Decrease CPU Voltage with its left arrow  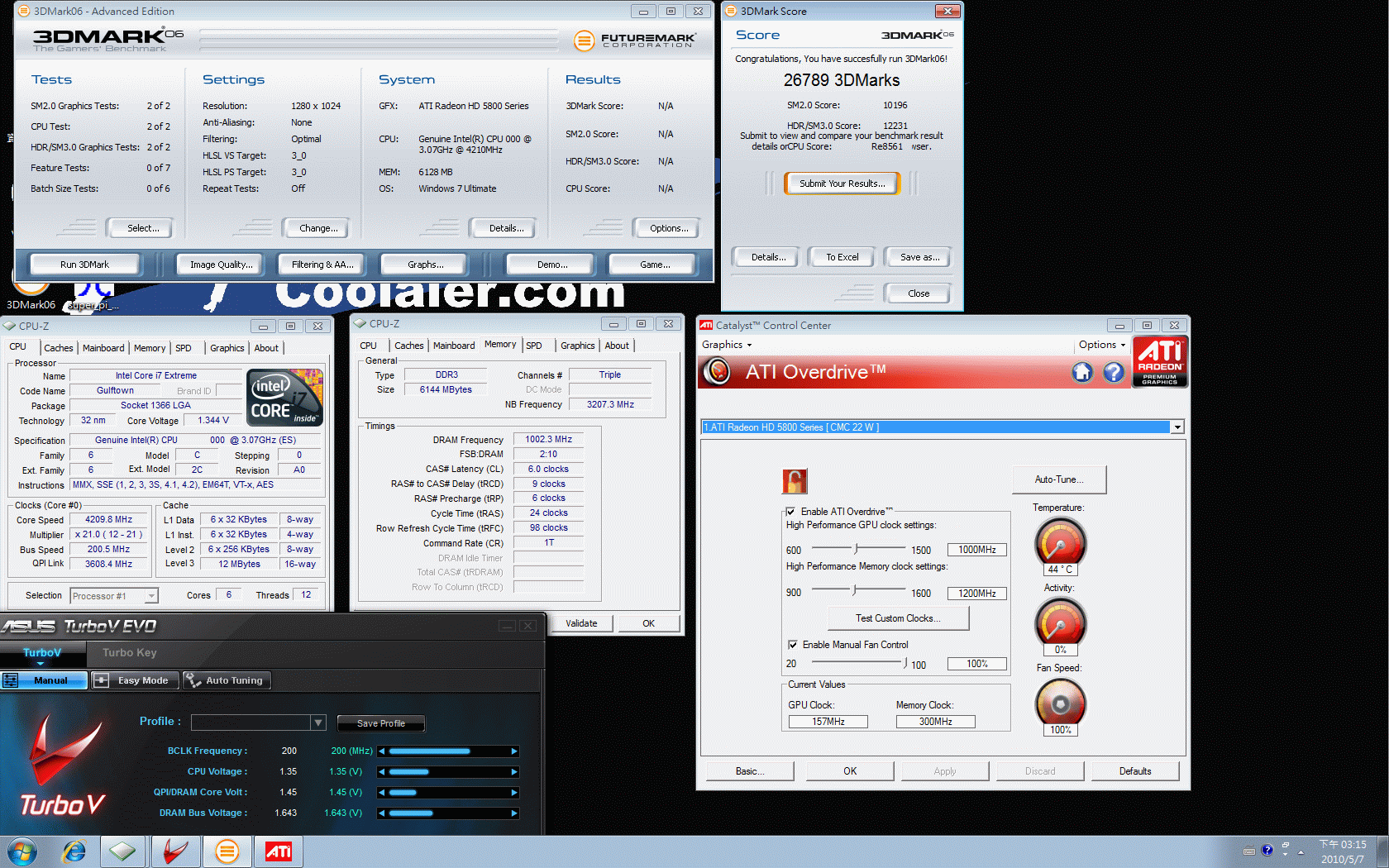click(382, 772)
